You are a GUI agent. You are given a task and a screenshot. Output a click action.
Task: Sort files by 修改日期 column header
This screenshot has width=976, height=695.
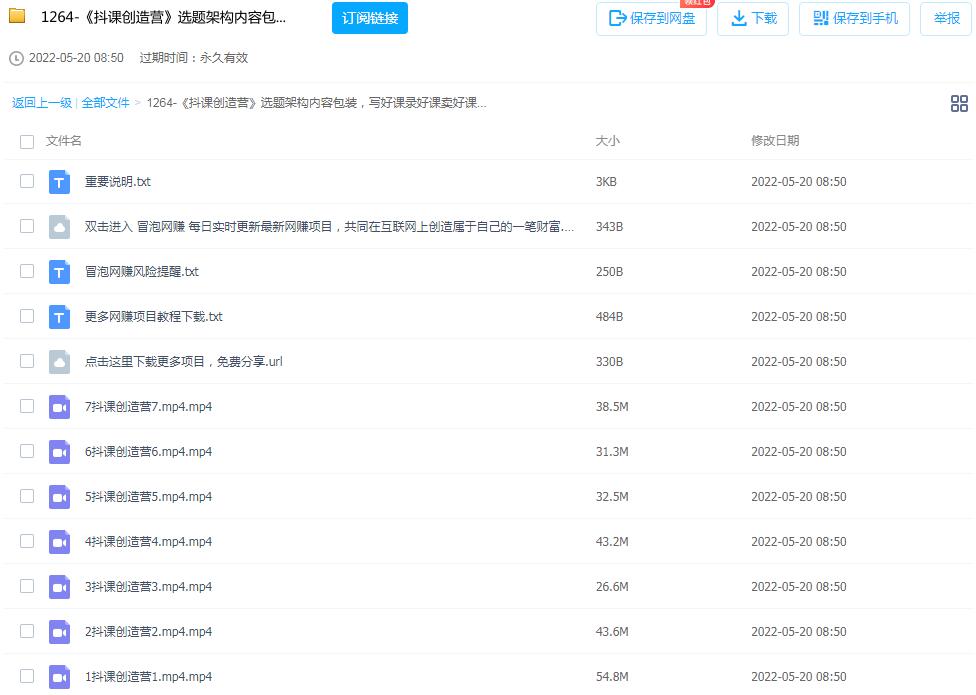pos(775,141)
